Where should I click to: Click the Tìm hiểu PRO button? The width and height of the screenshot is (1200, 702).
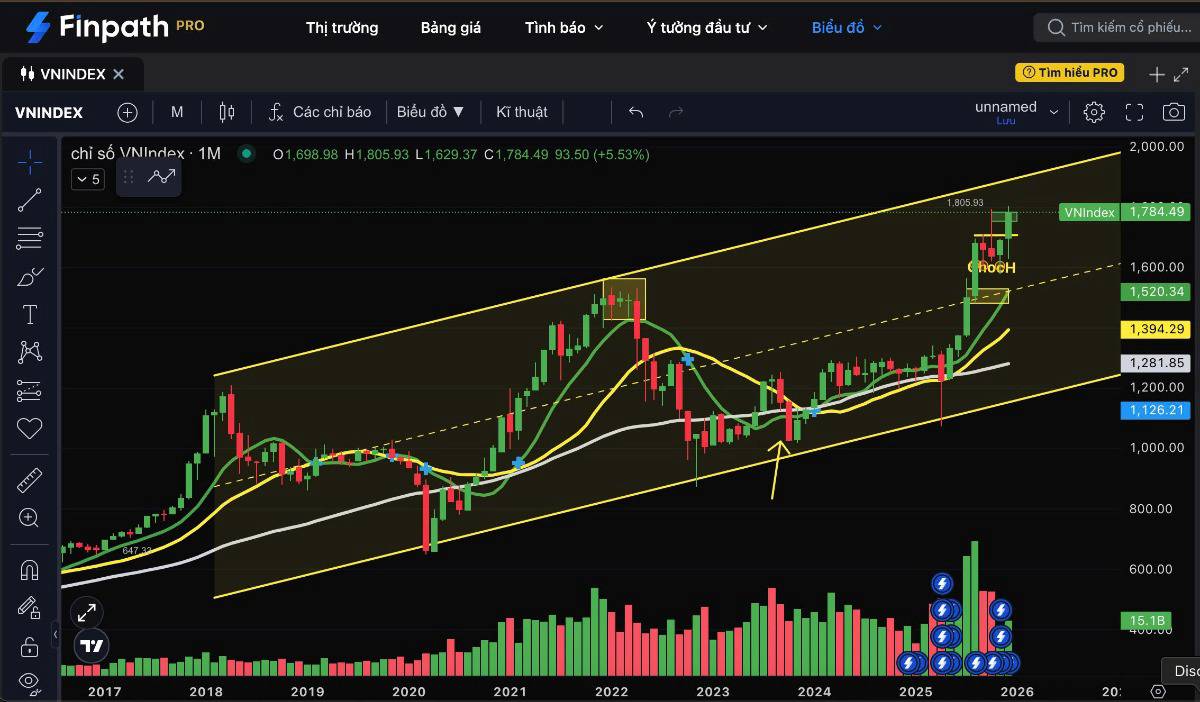point(1069,73)
